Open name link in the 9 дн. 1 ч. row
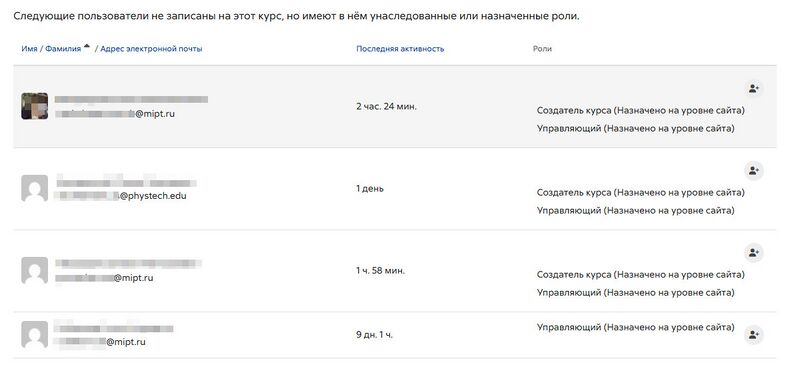The width and height of the screenshot is (800, 365). point(114,329)
